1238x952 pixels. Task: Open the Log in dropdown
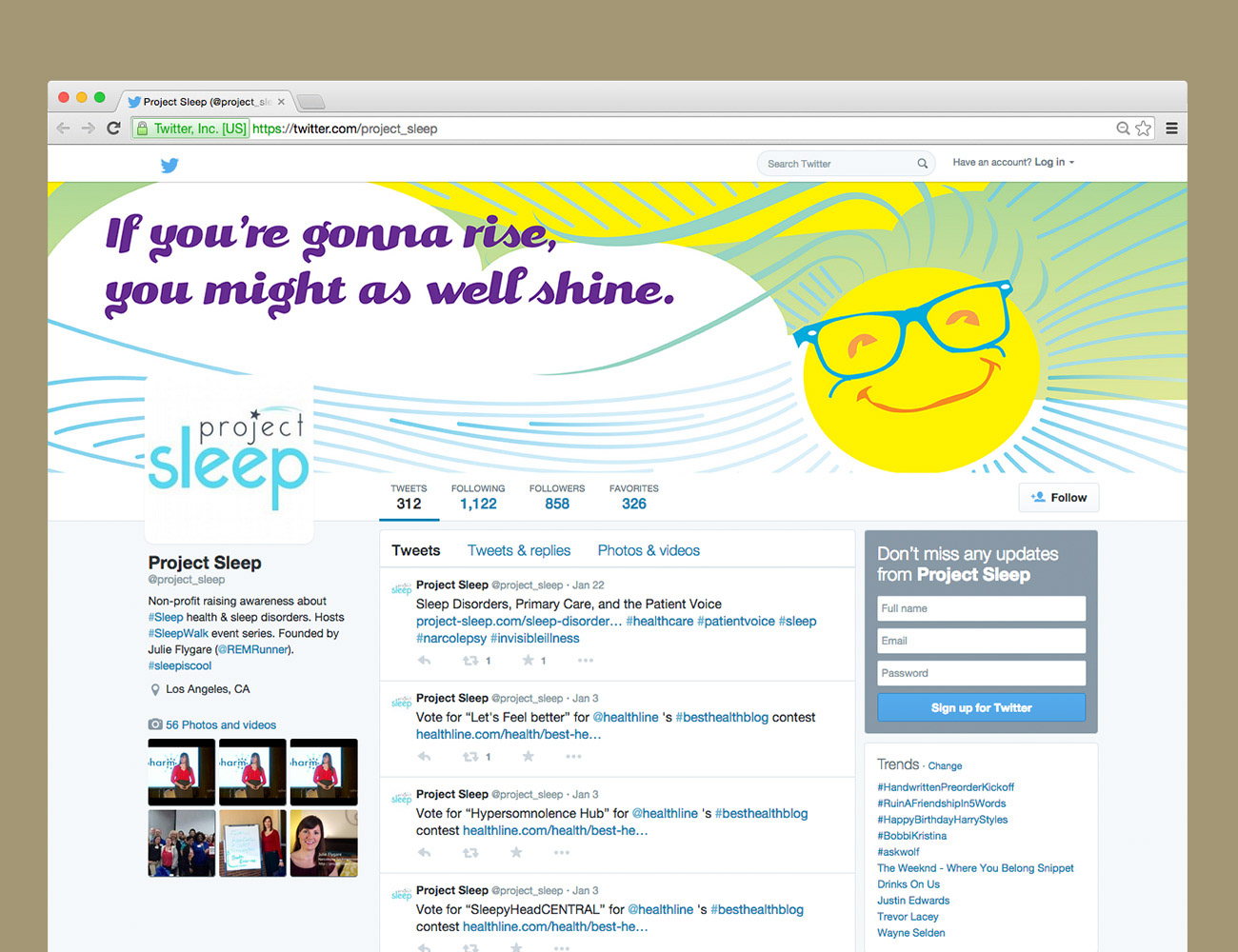(x=1054, y=163)
